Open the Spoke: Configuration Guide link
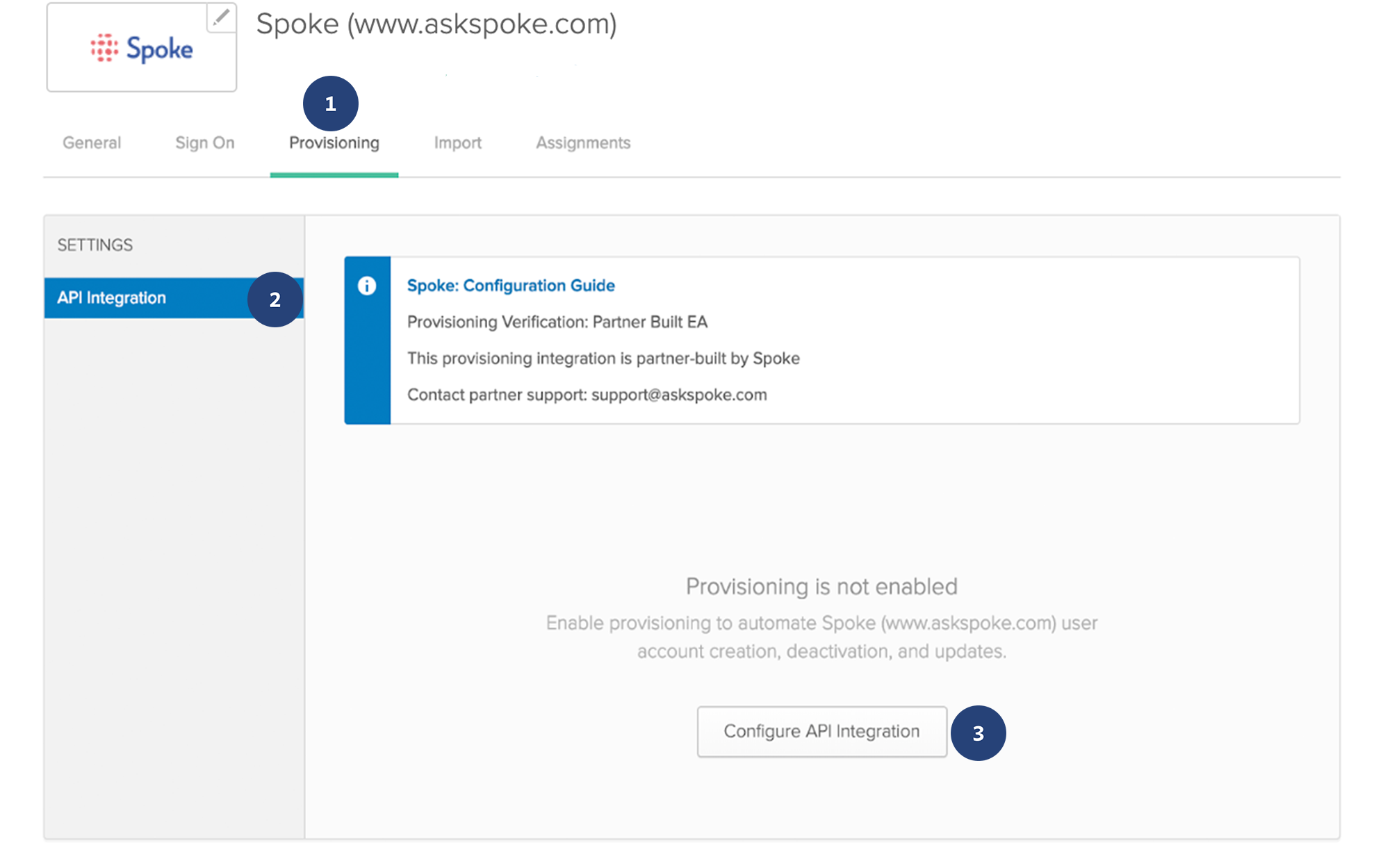 (511, 286)
